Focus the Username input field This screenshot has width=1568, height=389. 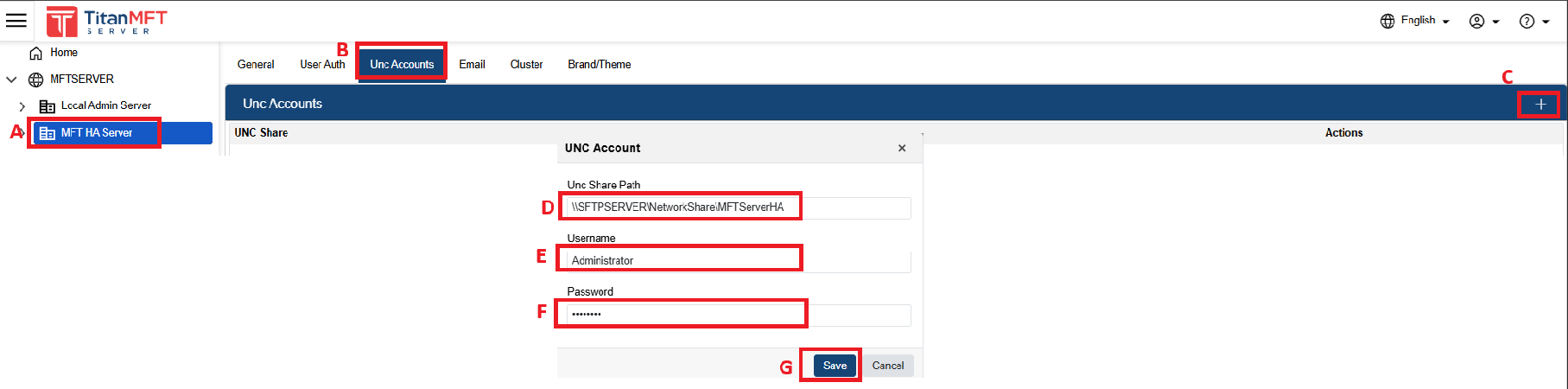point(738,261)
